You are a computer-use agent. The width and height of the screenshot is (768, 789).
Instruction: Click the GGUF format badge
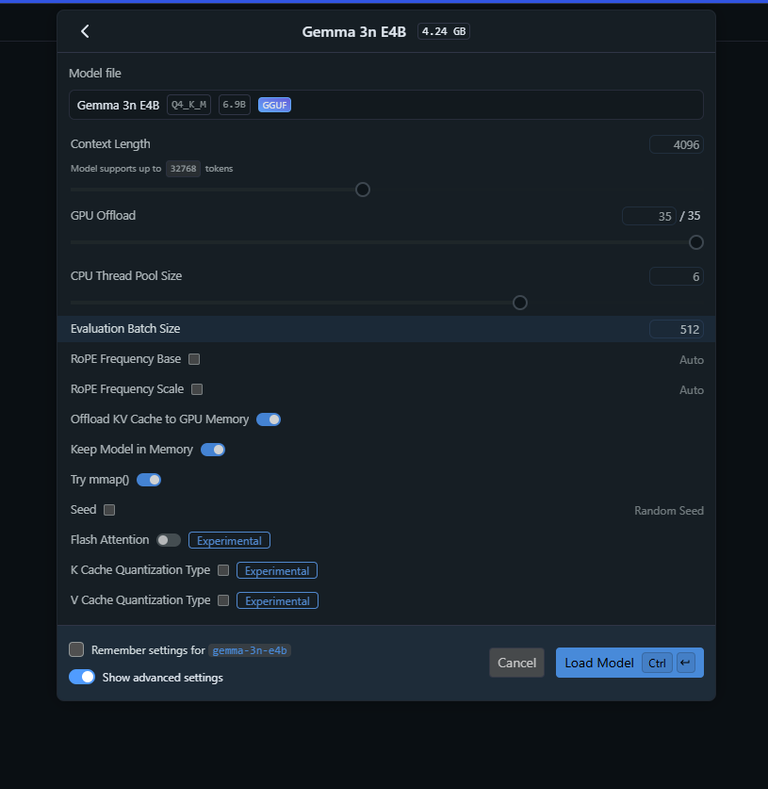point(274,105)
